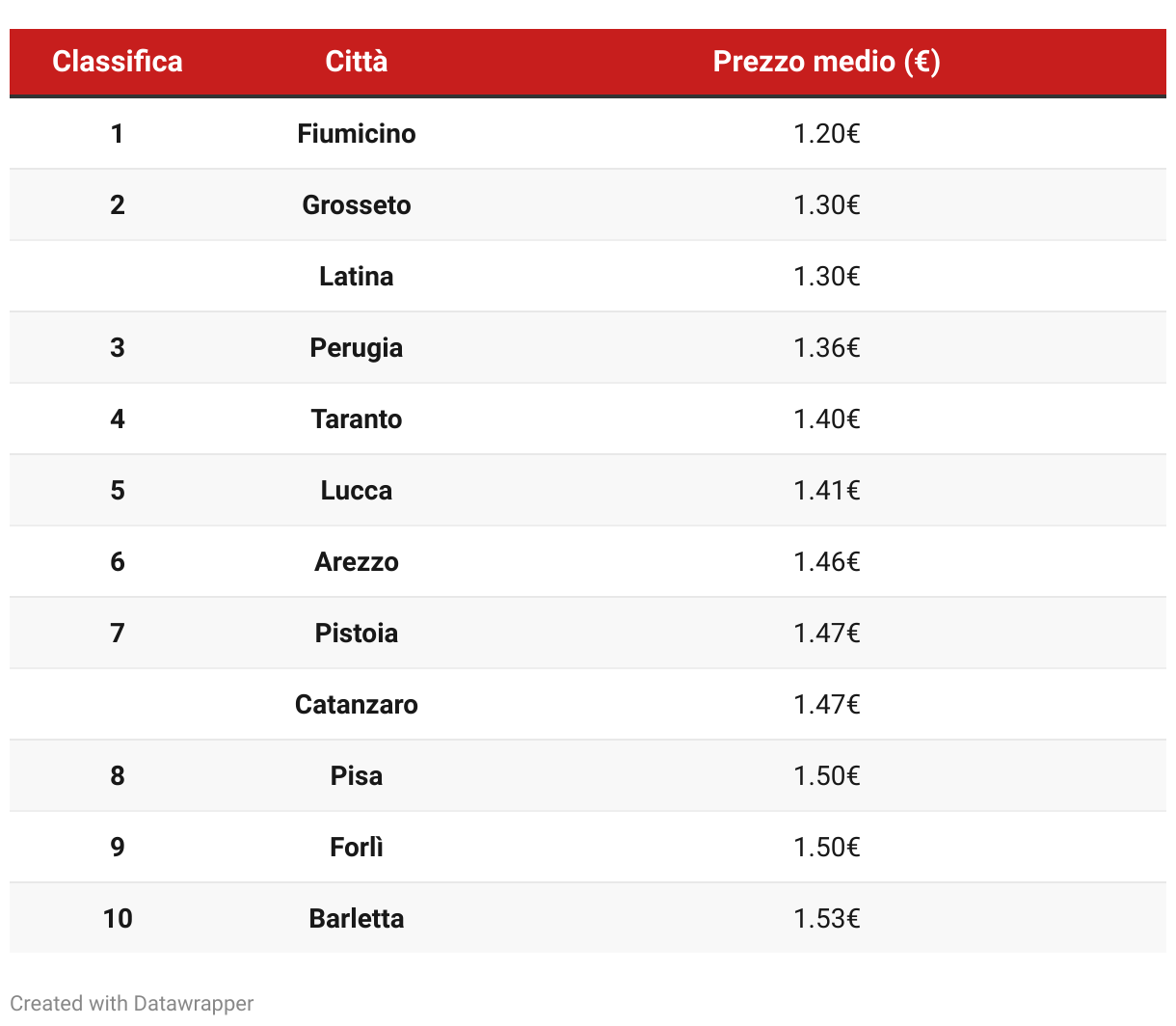Screen dimensions: 1176x1026
Task: Select the Pisa city cell
Action: coord(357,775)
